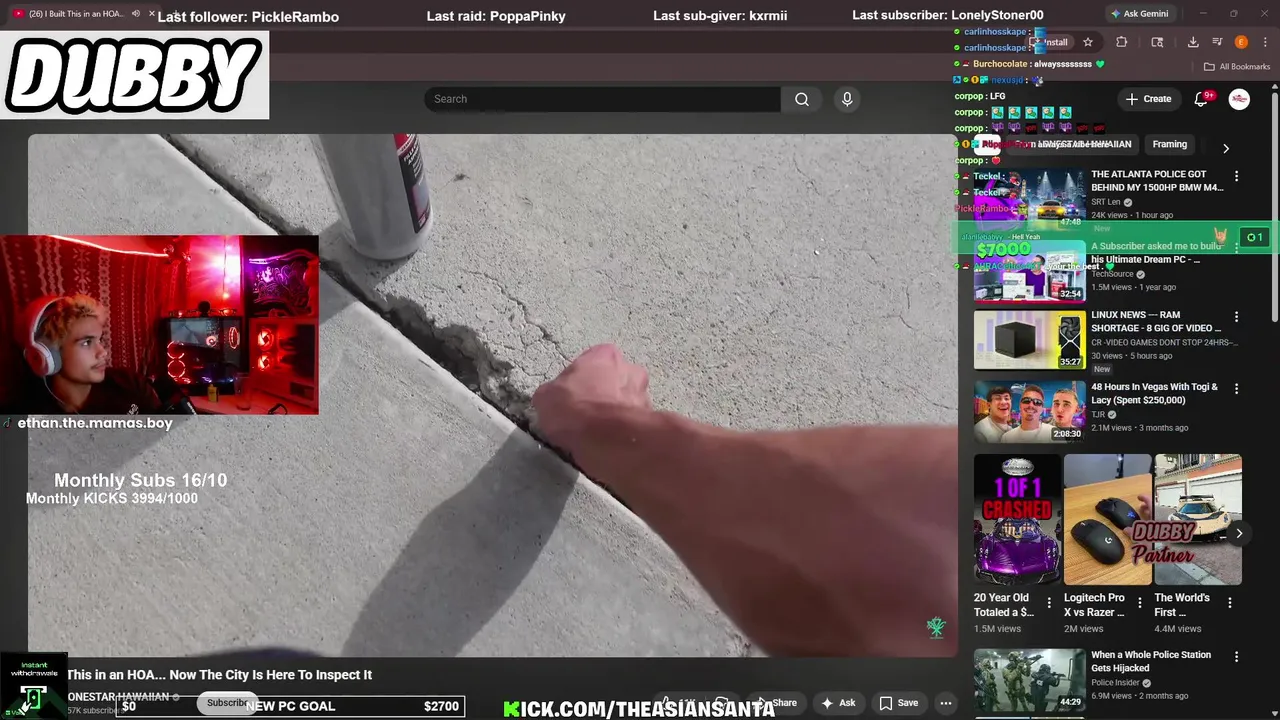Click the main video player to pause

[492, 395]
